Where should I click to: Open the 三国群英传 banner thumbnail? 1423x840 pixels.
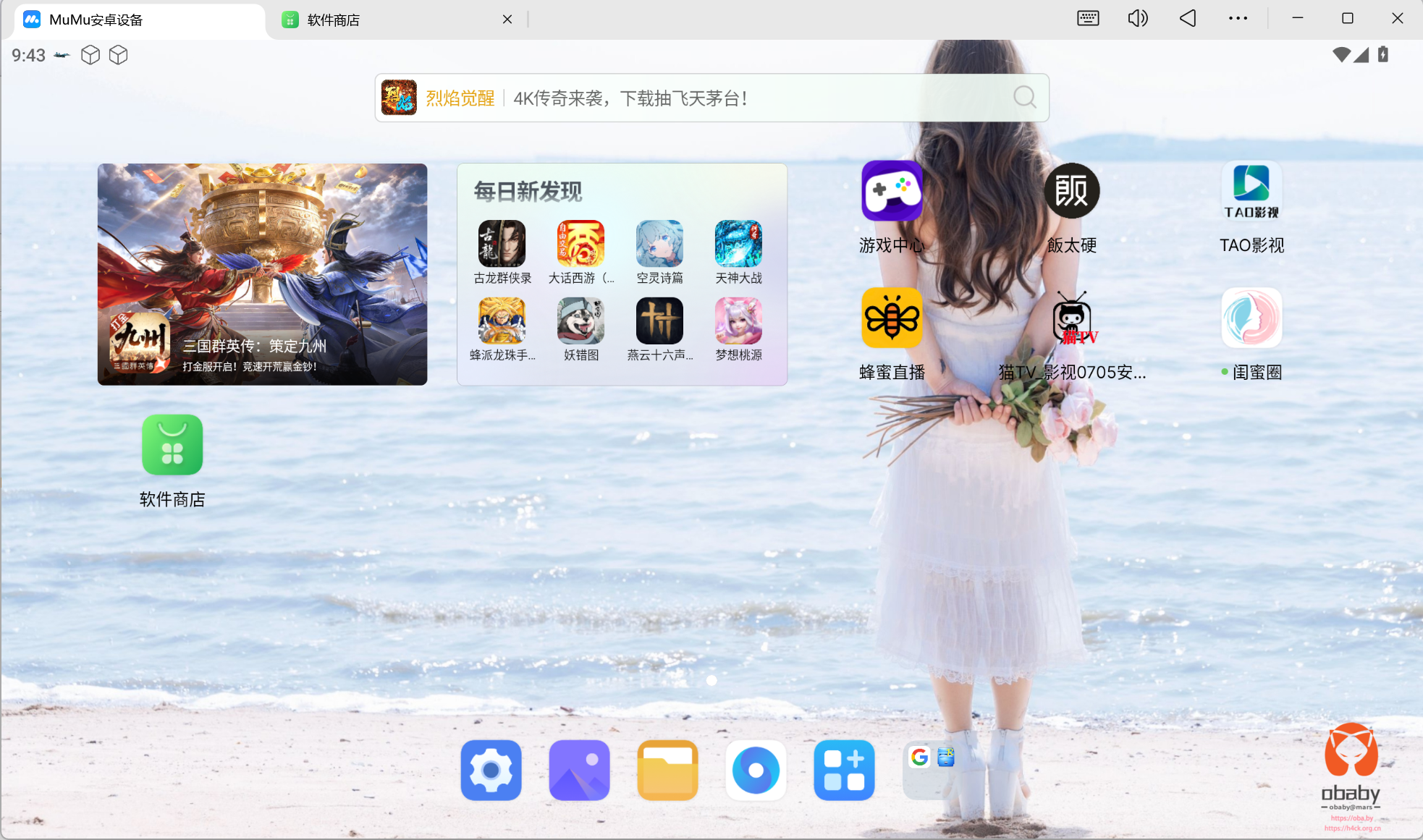[262, 274]
